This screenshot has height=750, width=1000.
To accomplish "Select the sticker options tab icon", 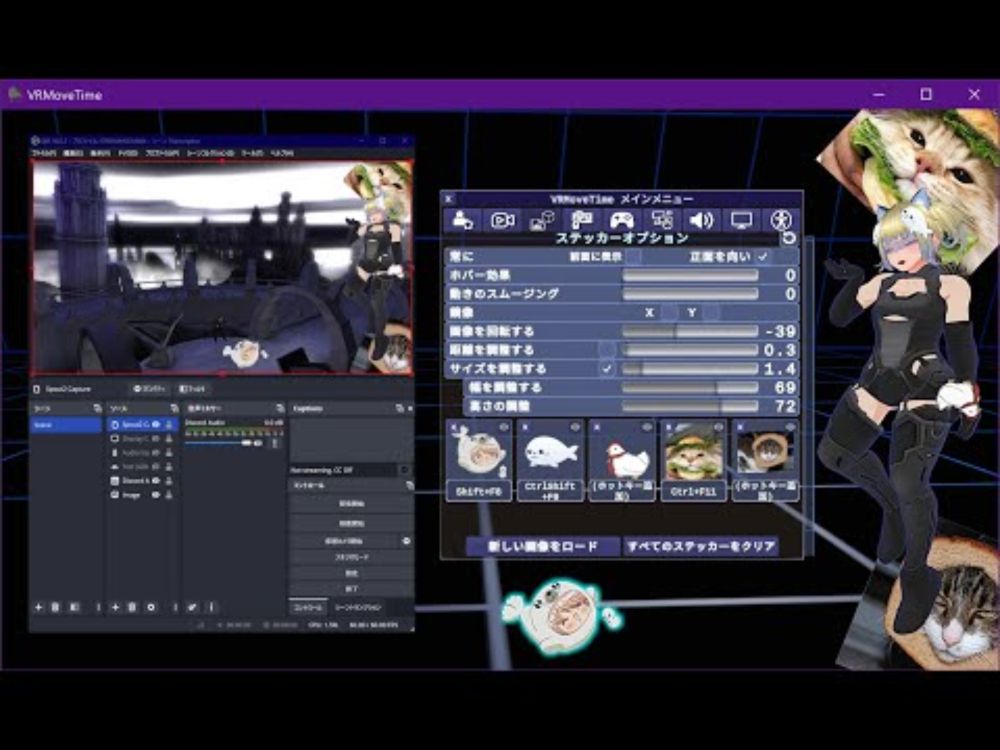I will pos(582,220).
